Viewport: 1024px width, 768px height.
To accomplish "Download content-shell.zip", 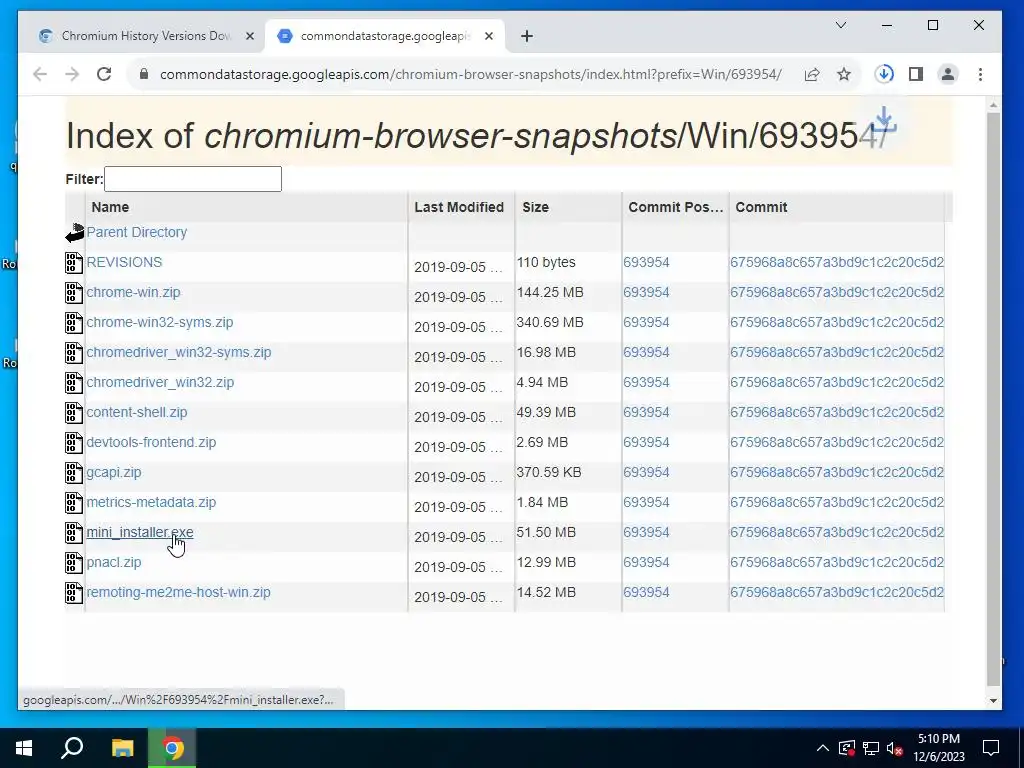I will [x=136, y=413].
